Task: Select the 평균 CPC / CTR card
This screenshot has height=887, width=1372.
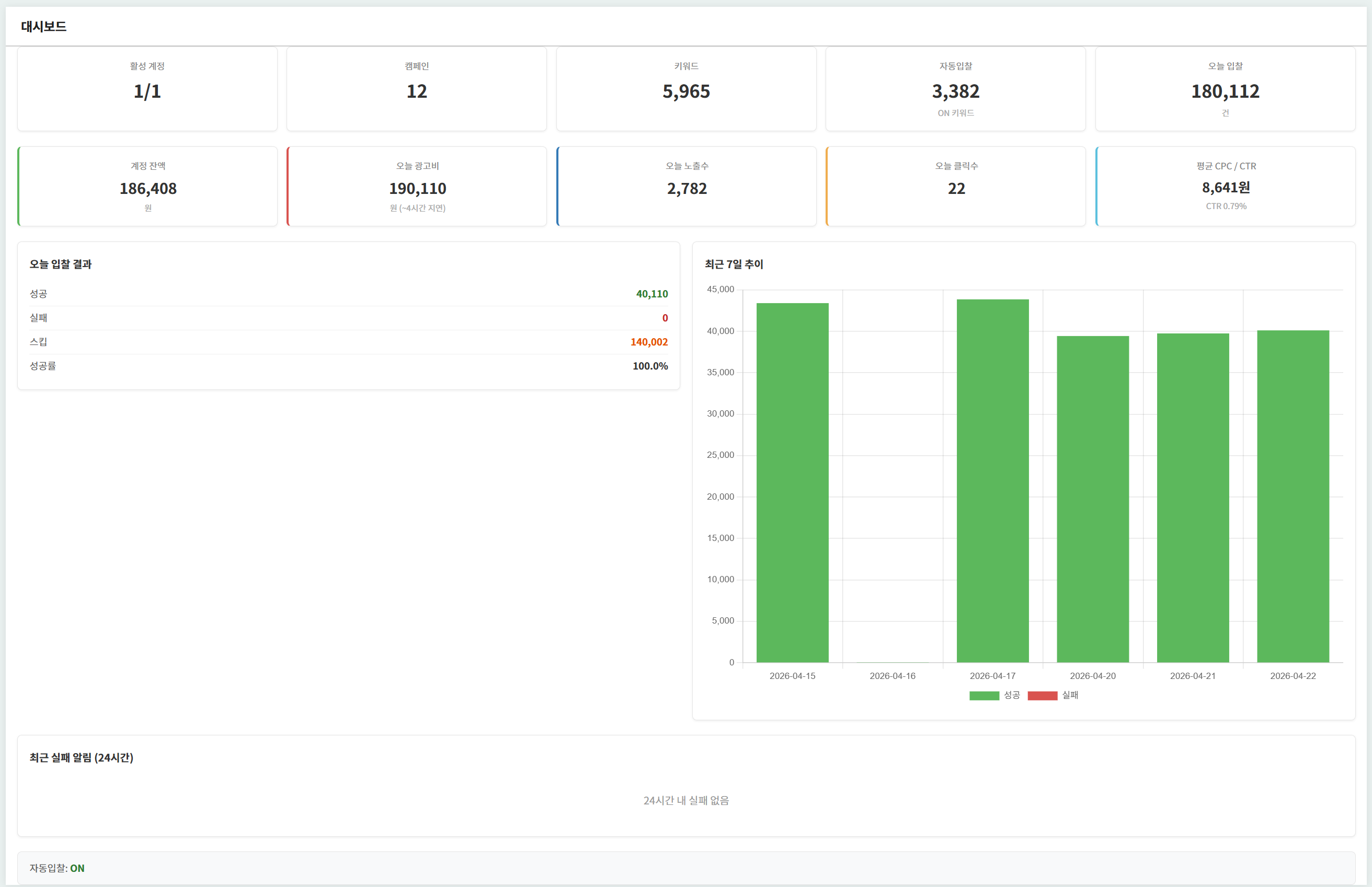Action: pyautogui.click(x=1226, y=187)
